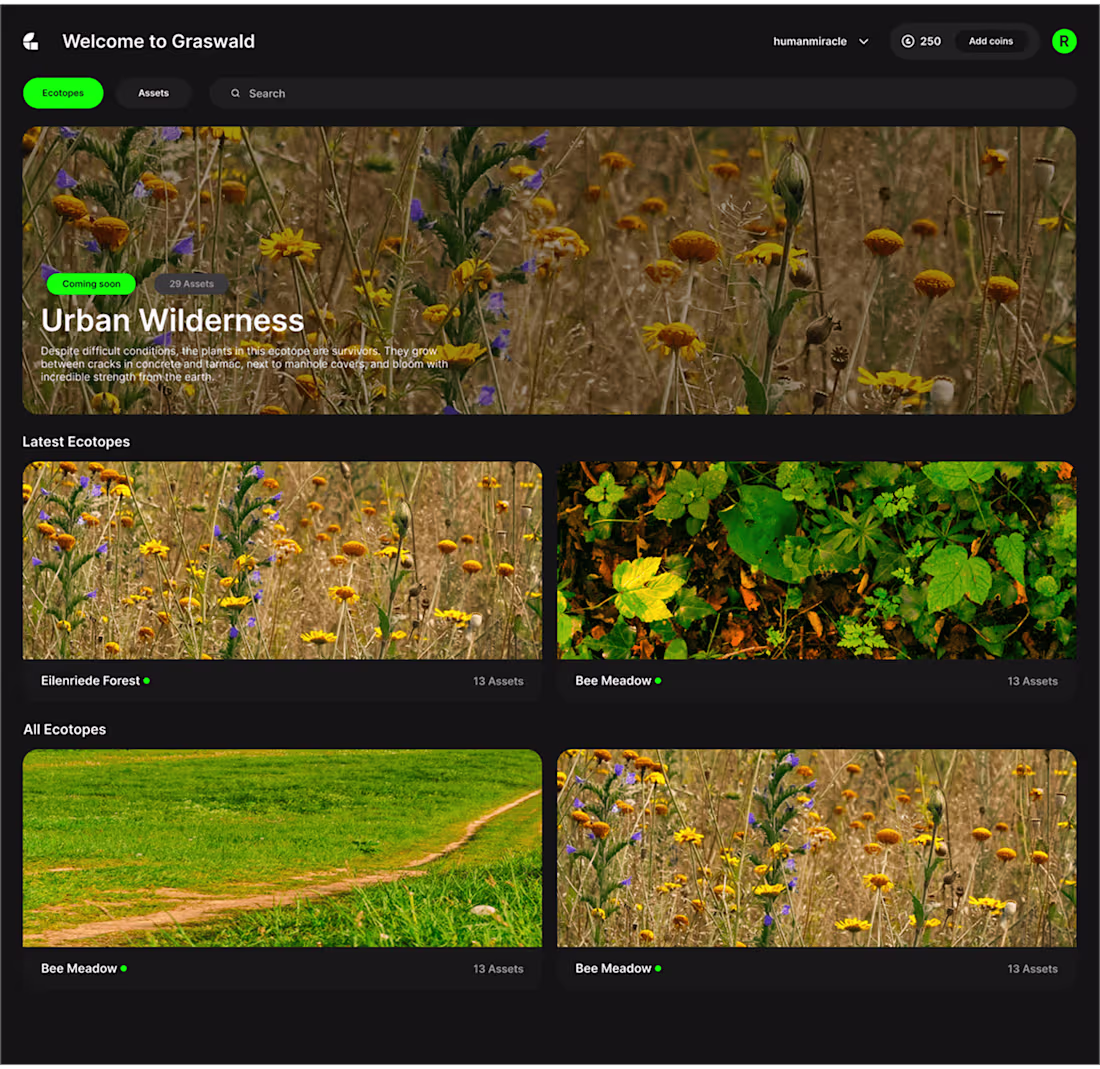Click the Add coins button
This screenshot has height=1069, width=1100.
[990, 41]
